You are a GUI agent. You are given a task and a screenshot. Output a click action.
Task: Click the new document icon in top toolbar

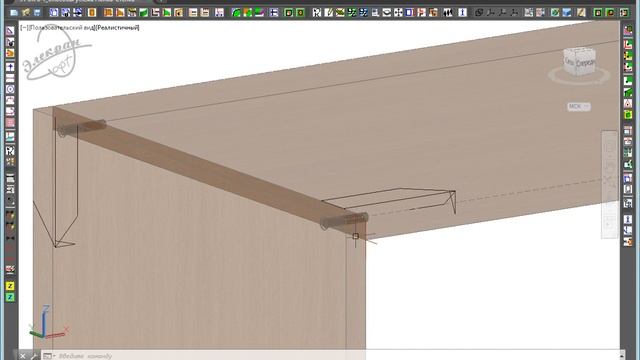14,13
